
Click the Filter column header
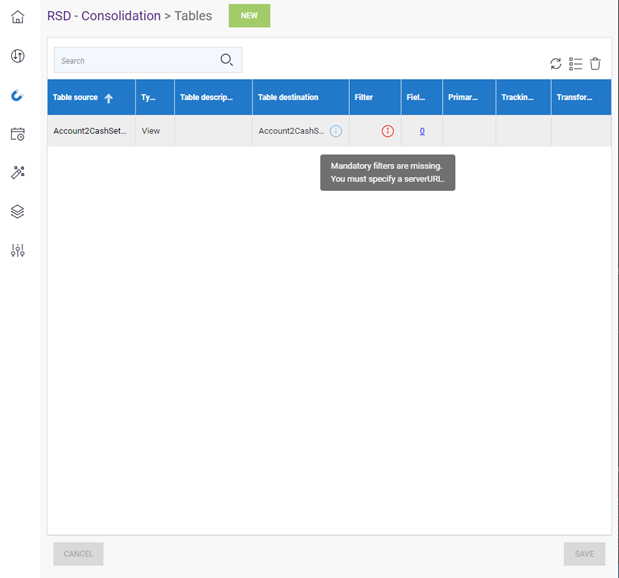coord(364,98)
